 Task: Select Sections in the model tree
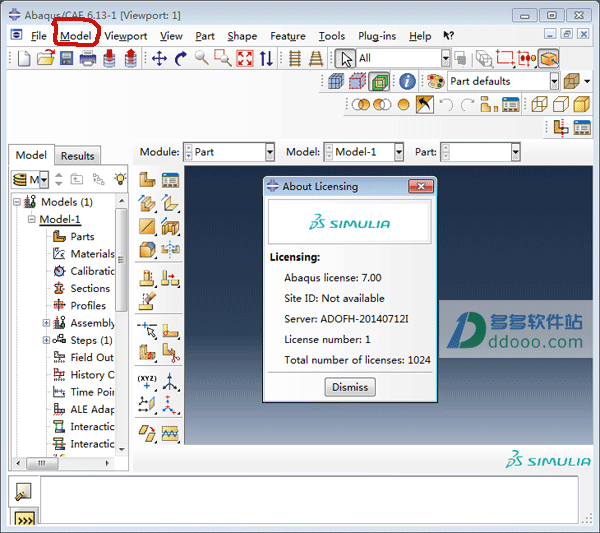coord(90,288)
